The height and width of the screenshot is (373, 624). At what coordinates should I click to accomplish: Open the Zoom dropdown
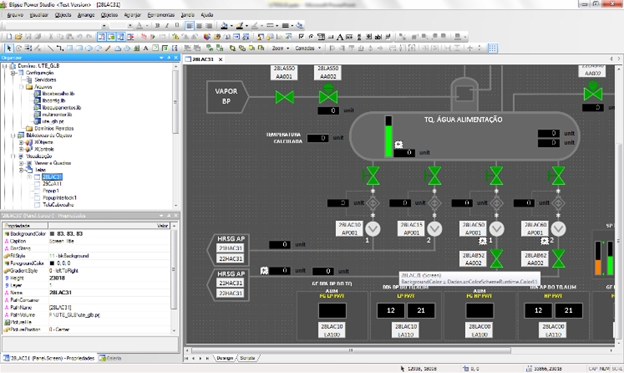280,48
